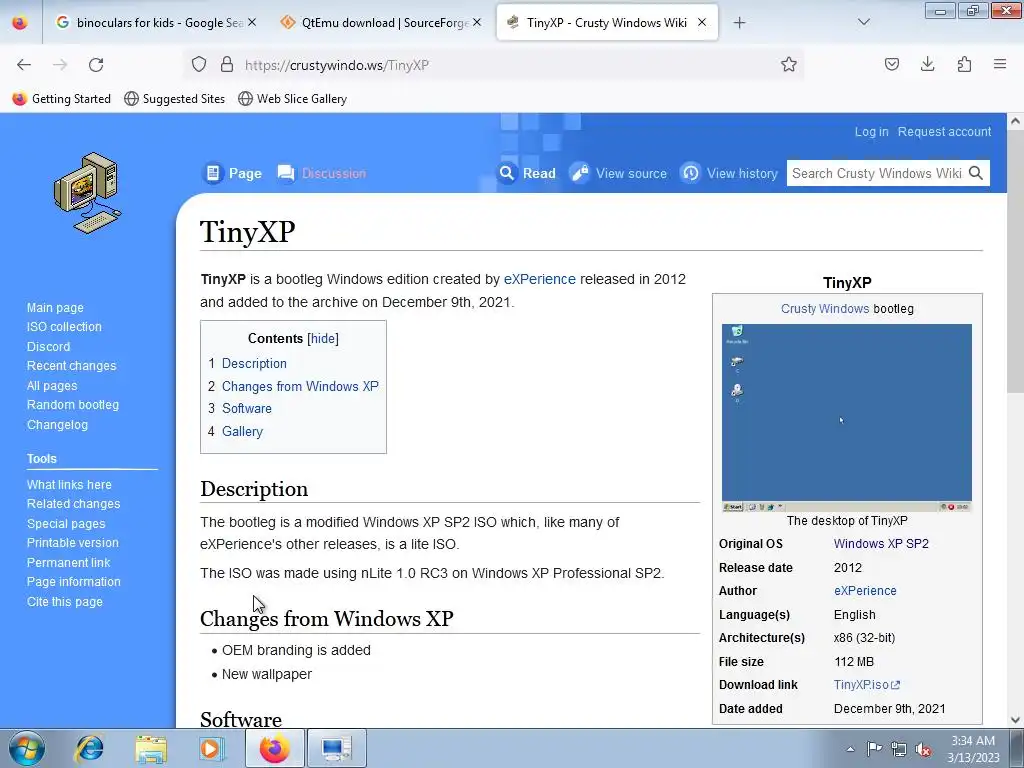Click the search magnifier in wiki search
This screenshot has width=1024, height=768.
[976, 173]
